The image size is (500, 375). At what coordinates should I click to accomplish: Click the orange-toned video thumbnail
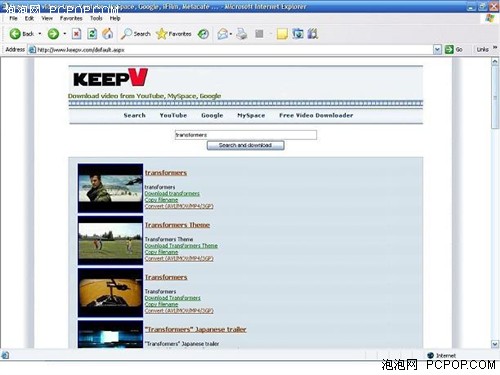pos(110,293)
